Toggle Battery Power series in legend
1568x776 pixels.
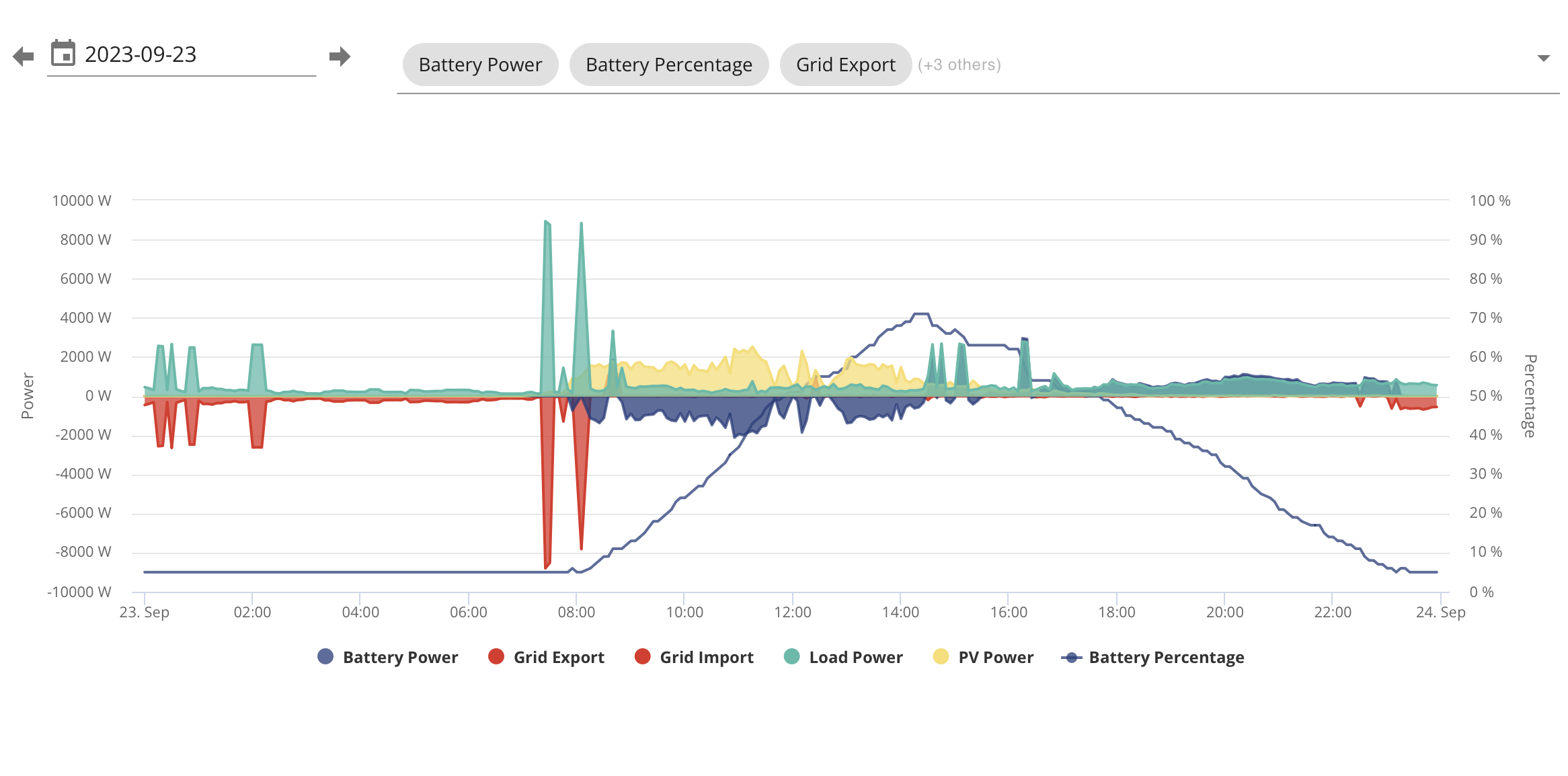click(400, 658)
